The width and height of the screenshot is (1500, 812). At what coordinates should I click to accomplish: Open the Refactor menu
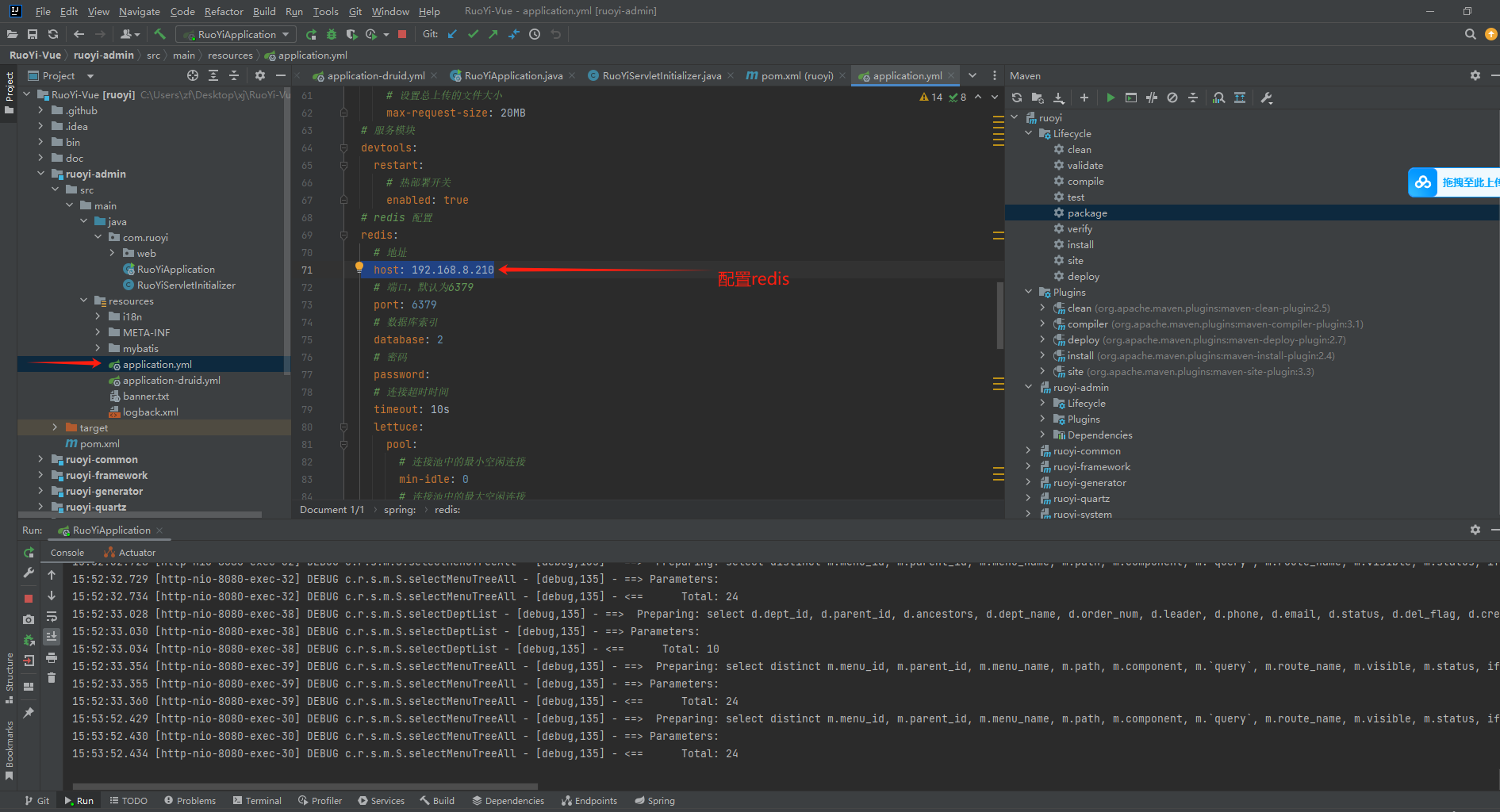point(224,11)
